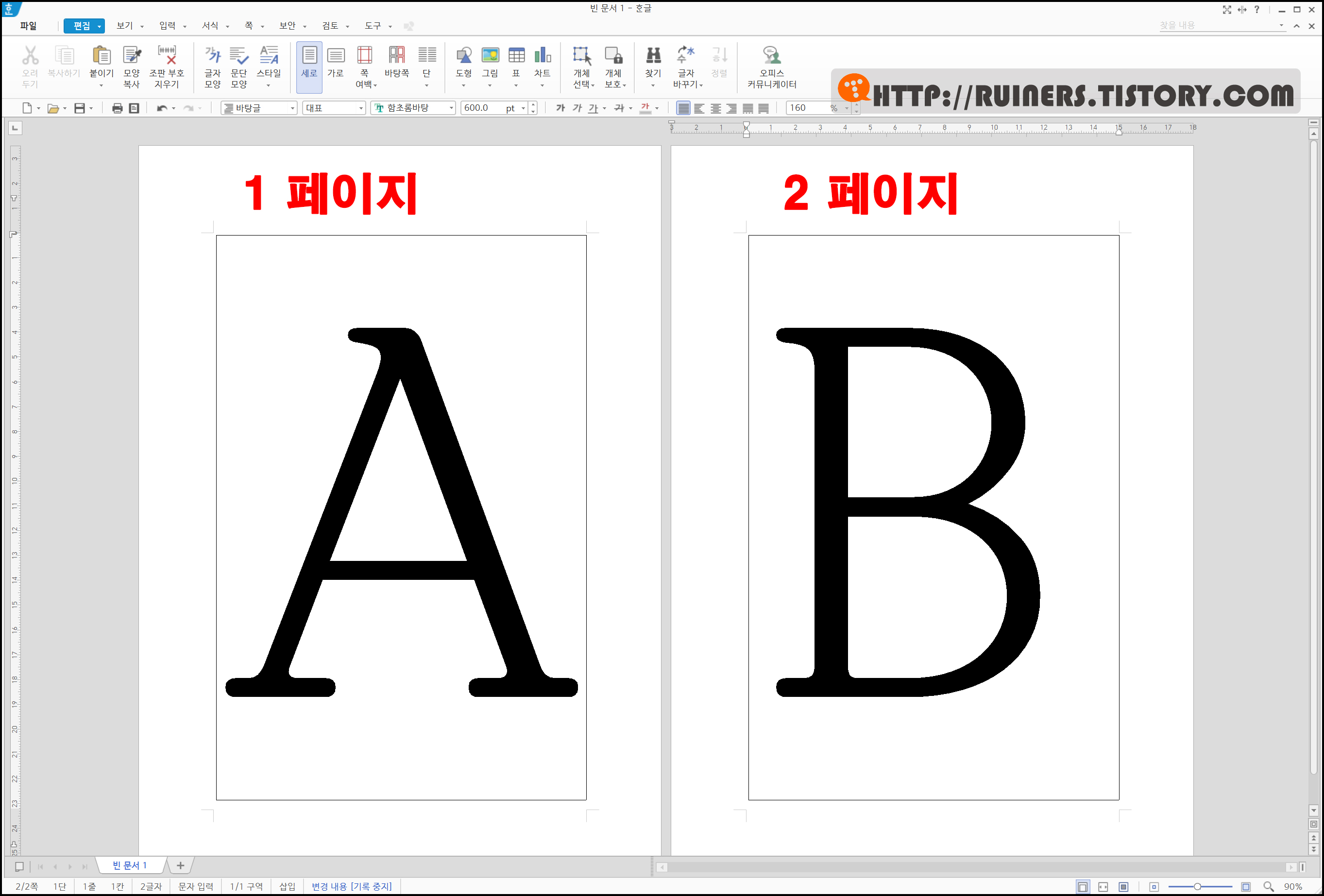Click the 빈 문서 1 document tab

[130, 865]
